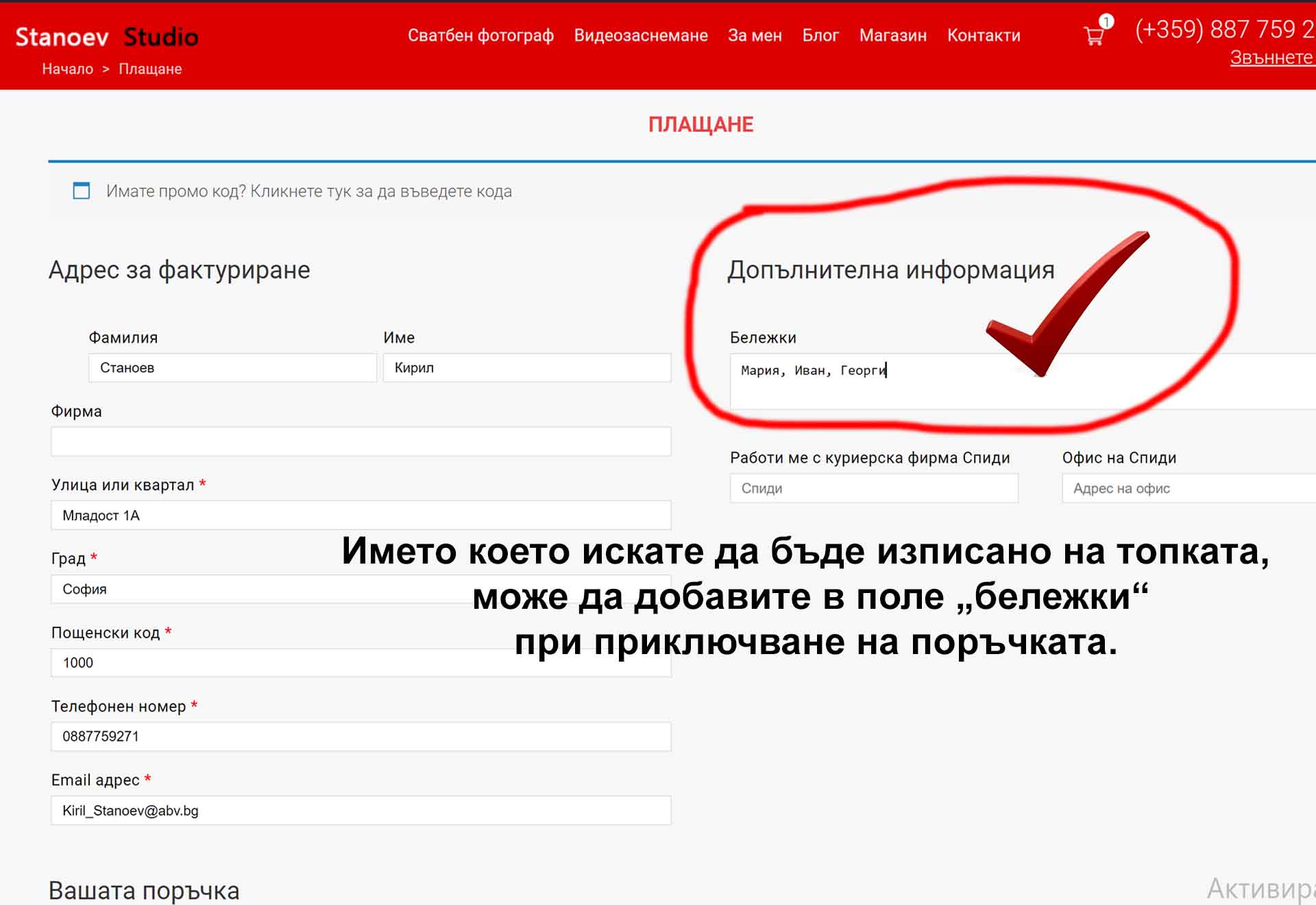Click the Звъннете link
The width and height of the screenshot is (1316, 905).
click(x=1271, y=58)
